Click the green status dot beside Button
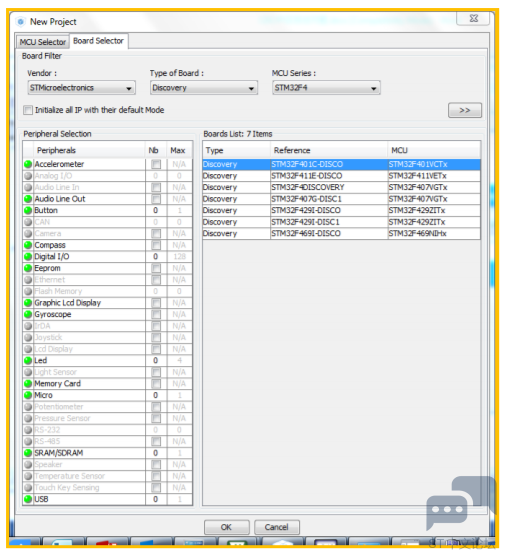 pyautogui.click(x=28, y=210)
